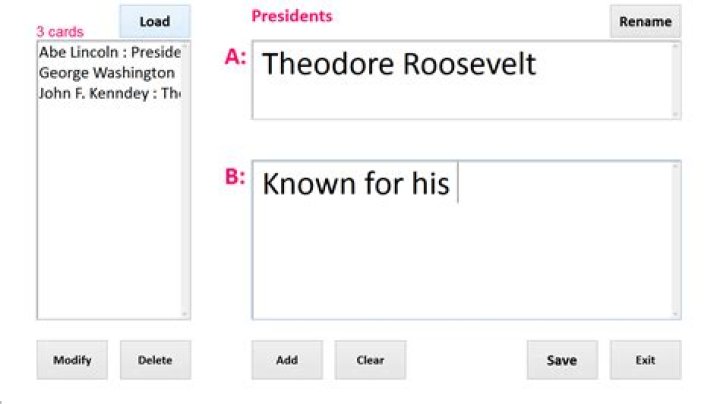720x404 pixels.
Task: Save the card deck
Action: (562, 360)
